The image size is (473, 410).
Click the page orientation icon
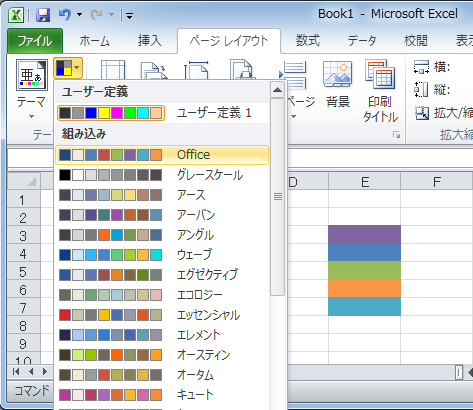pyautogui.click(x=154, y=70)
